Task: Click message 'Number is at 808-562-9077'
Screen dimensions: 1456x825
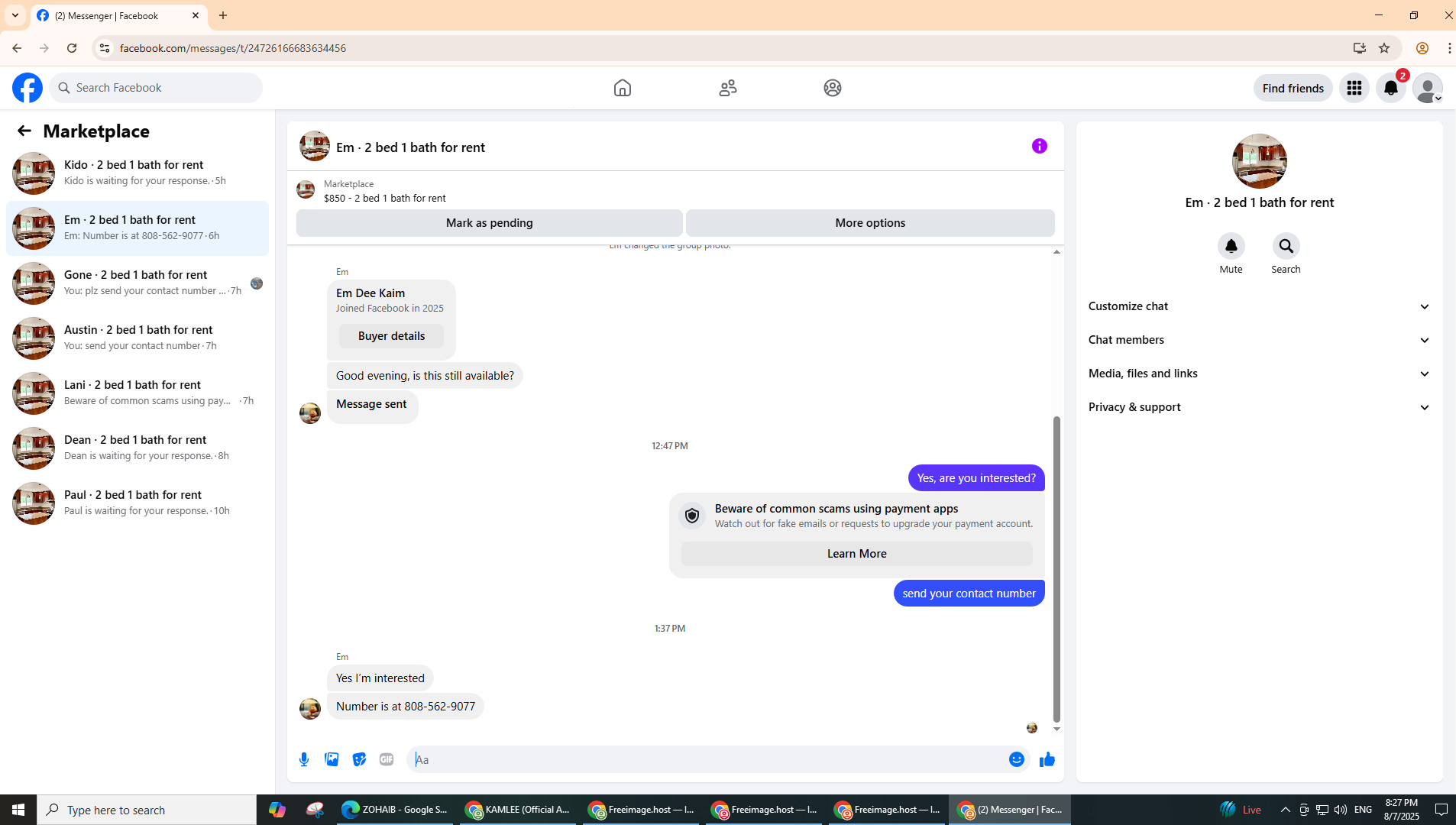Action: (406, 707)
